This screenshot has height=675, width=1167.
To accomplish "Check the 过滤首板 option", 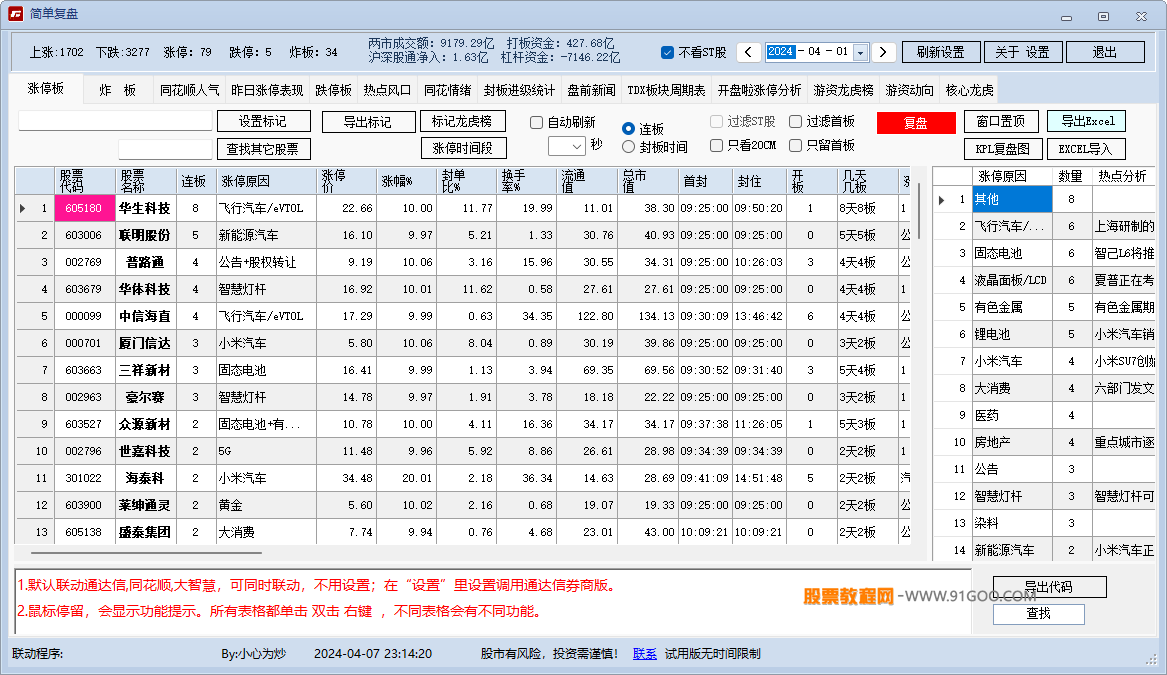I will coord(795,121).
